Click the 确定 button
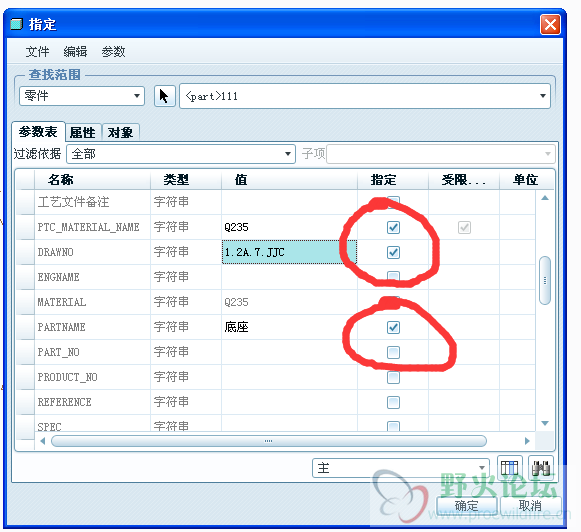Image resolution: width=581 pixels, height=532 pixels. (467, 506)
